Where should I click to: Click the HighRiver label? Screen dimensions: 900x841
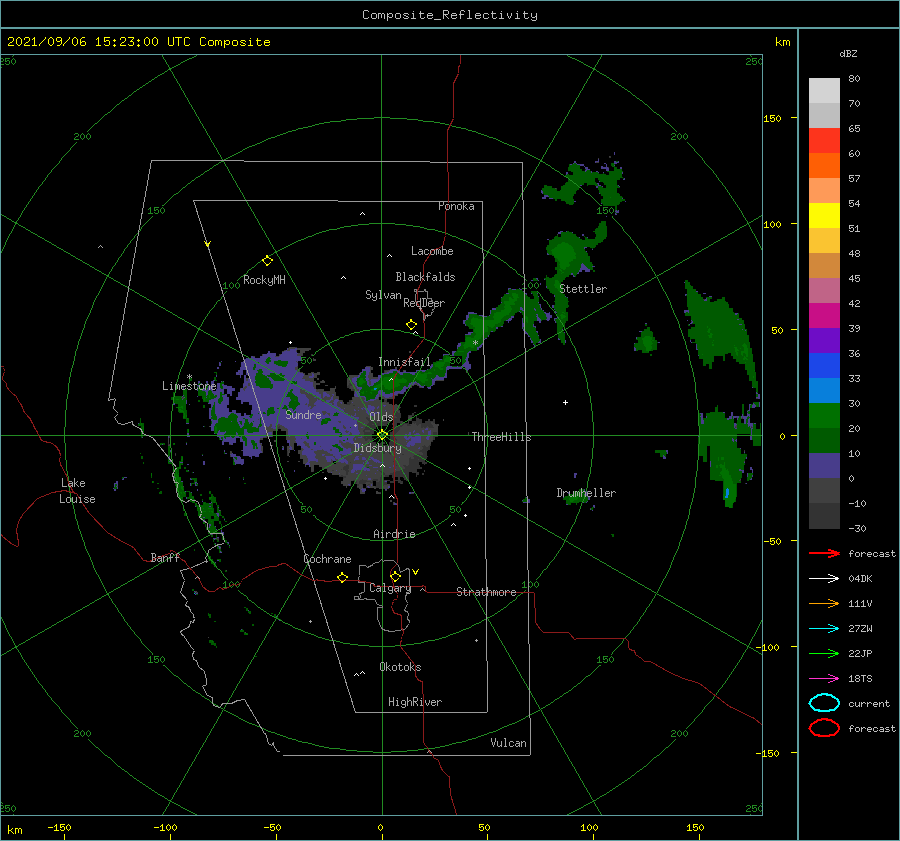point(415,702)
